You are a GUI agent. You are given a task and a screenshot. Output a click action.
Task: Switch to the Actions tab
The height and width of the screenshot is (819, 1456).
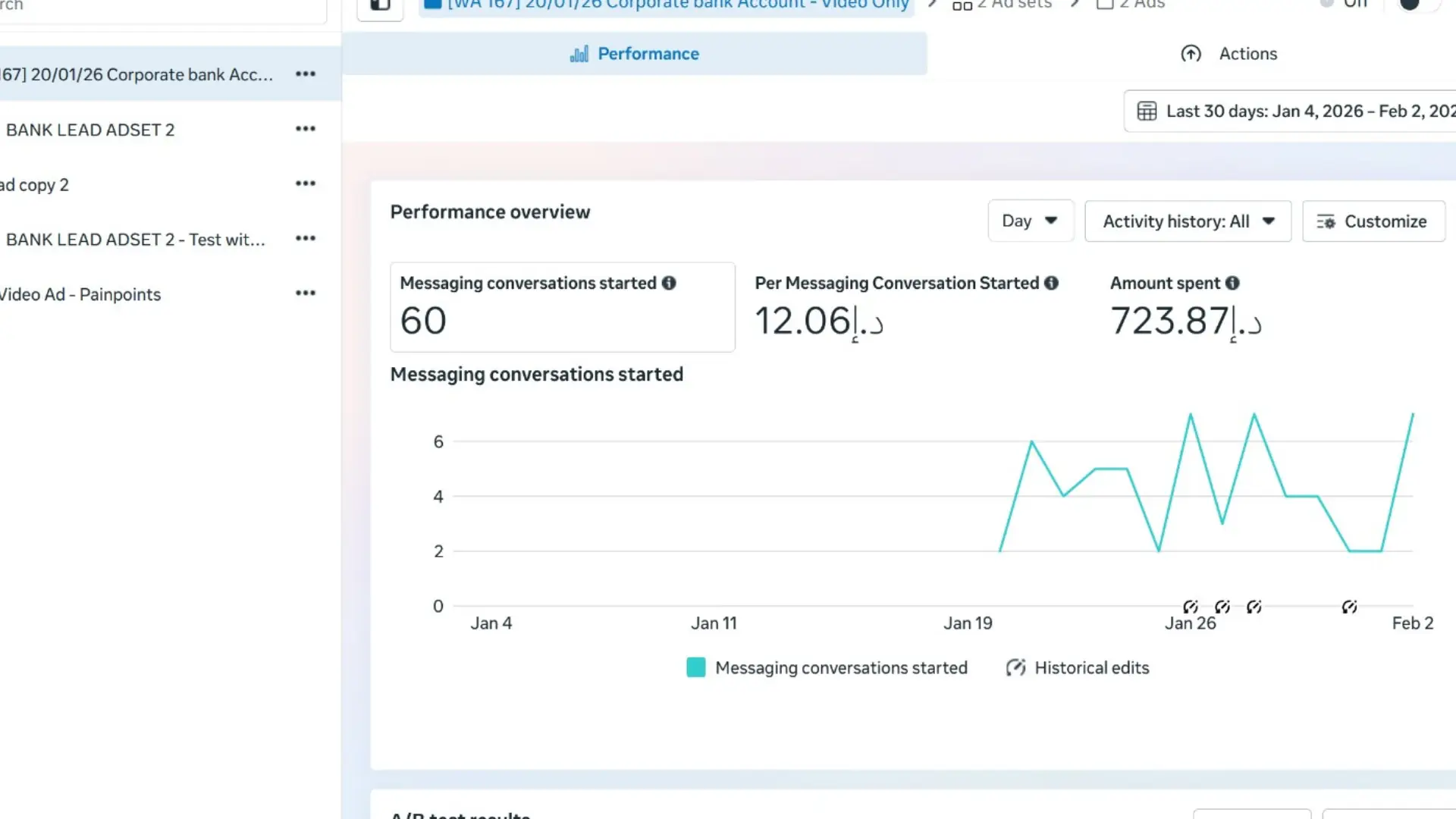point(1229,54)
